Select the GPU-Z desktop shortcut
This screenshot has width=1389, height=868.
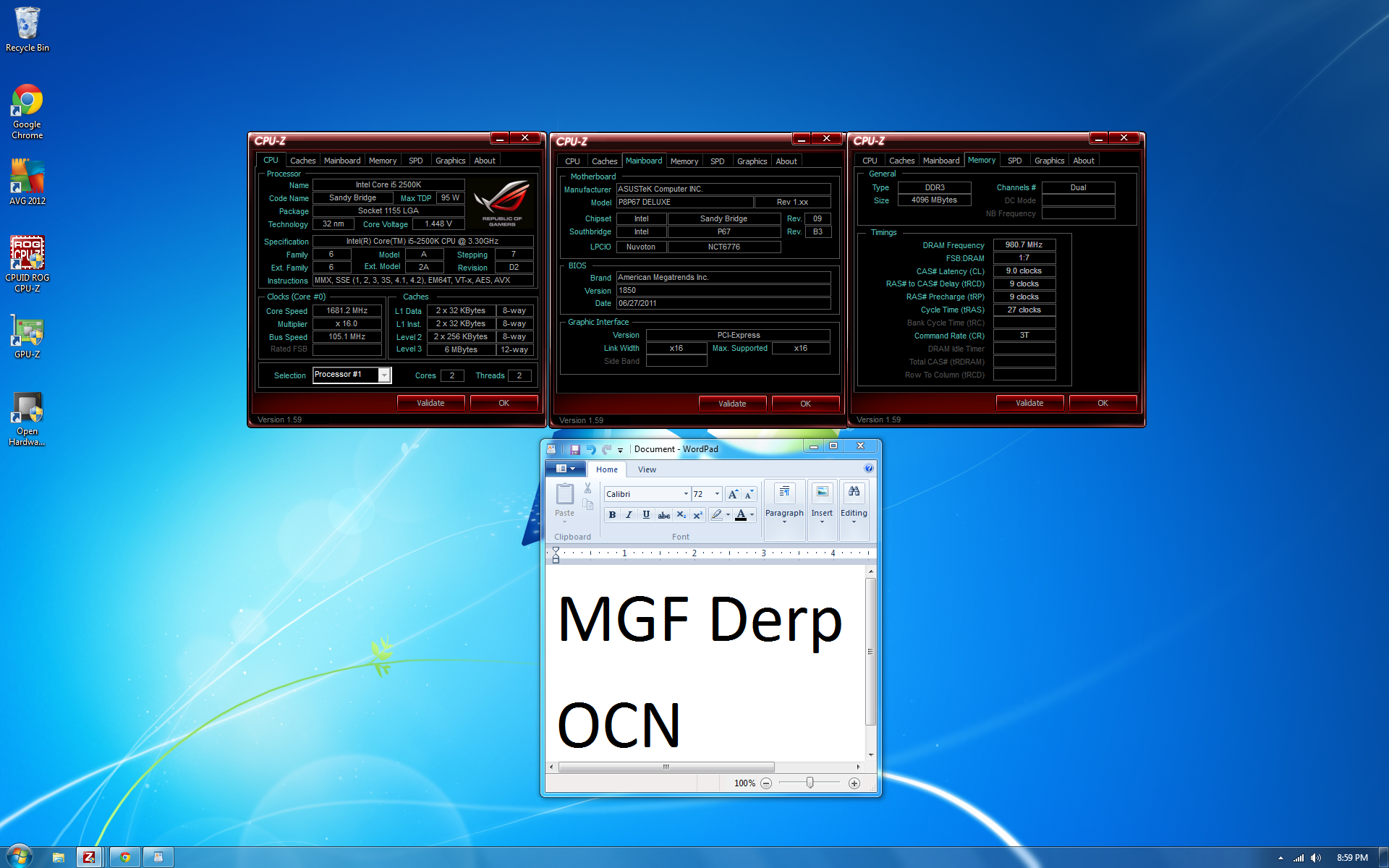pos(27,337)
